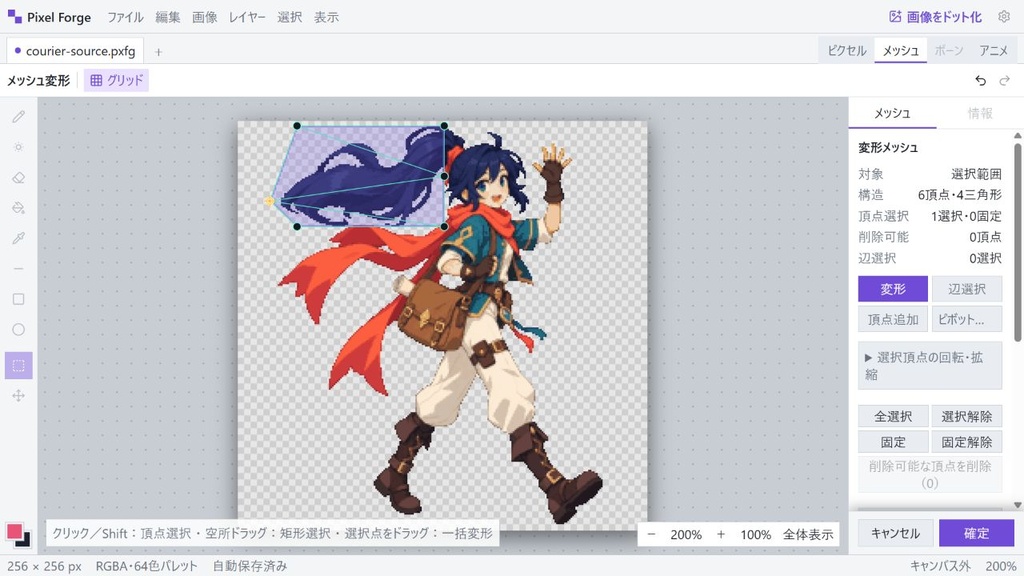Select the Eraser tool
The width and height of the screenshot is (1024, 576).
coord(18,178)
